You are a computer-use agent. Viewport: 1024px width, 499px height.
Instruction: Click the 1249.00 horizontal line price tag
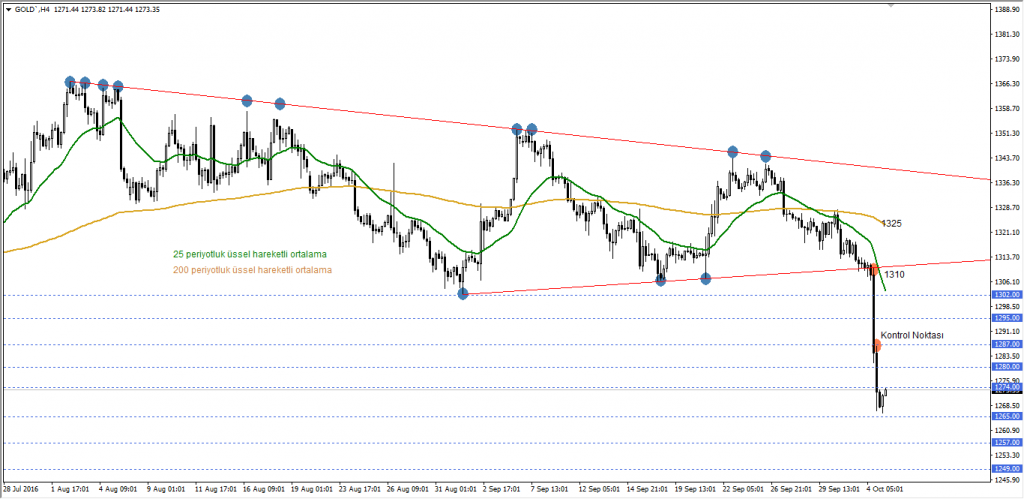click(1006, 469)
